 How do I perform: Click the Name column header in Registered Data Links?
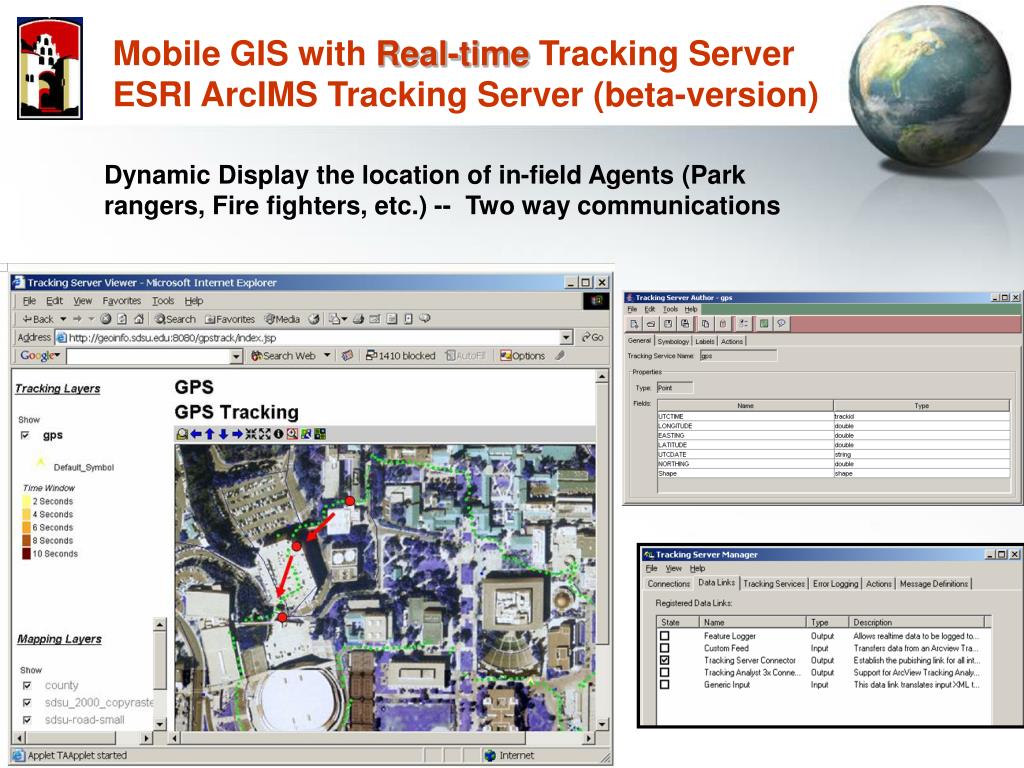(x=752, y=622)
